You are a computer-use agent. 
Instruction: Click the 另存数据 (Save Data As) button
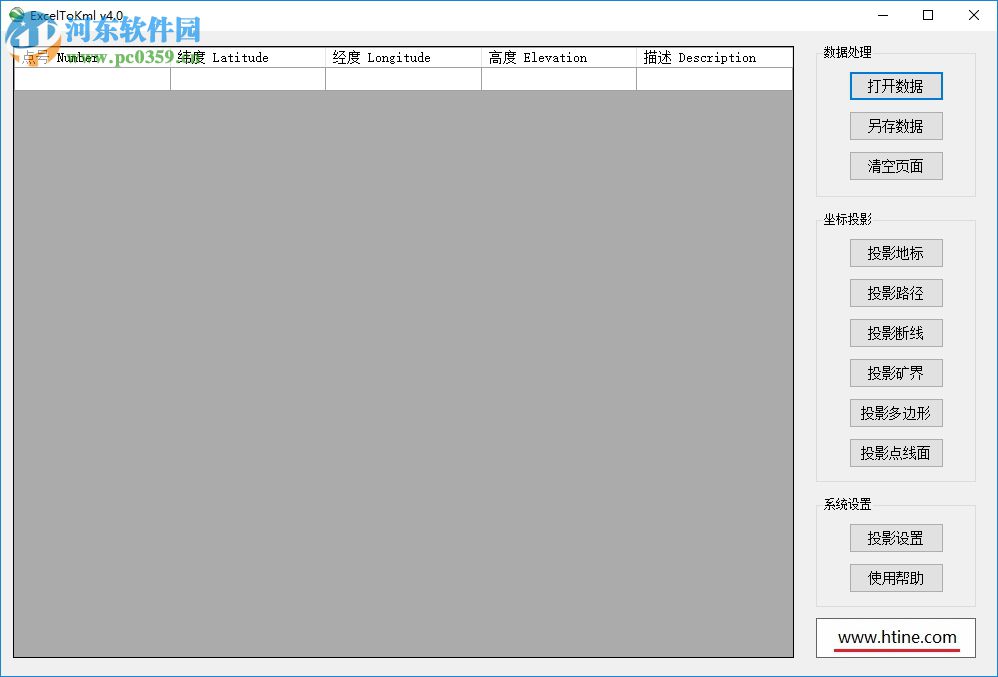pyautogui.click(x=895, y=126)
